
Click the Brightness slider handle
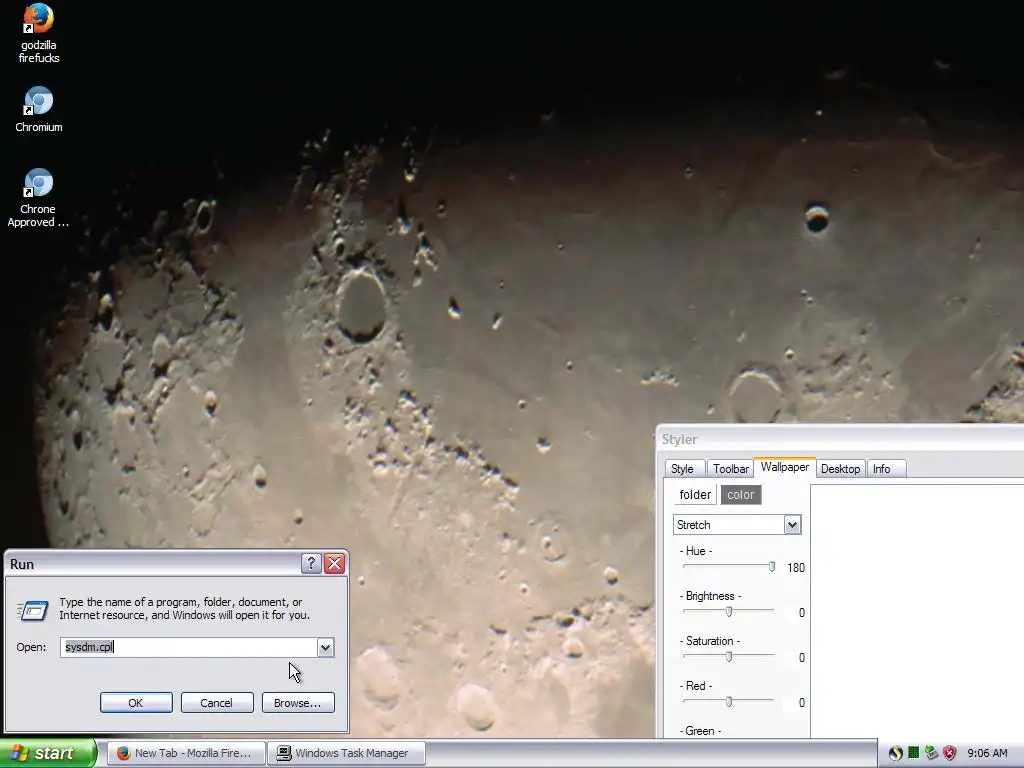[729, 612]
